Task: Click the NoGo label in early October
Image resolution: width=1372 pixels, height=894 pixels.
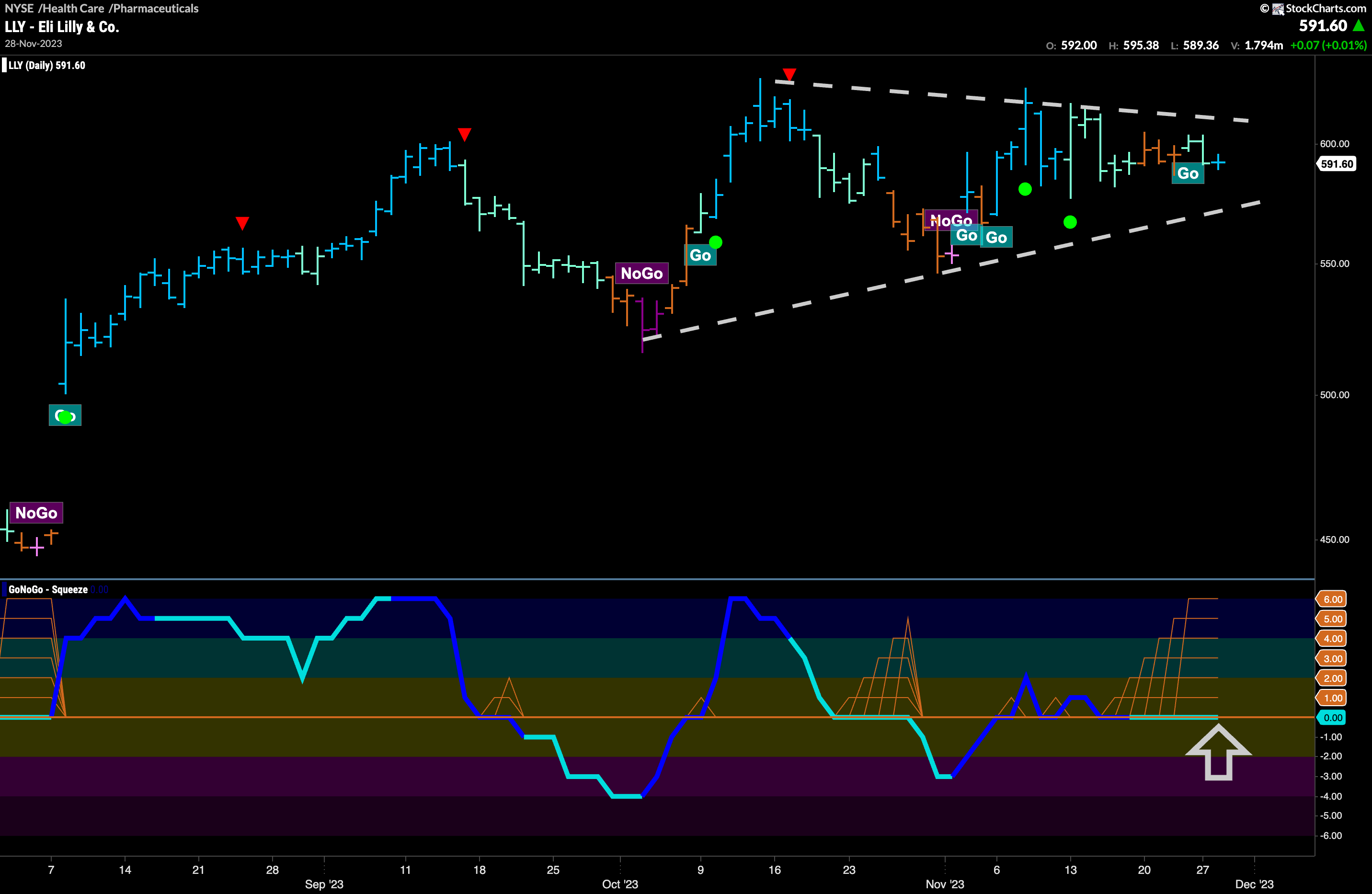Action: tap(641, 273)
